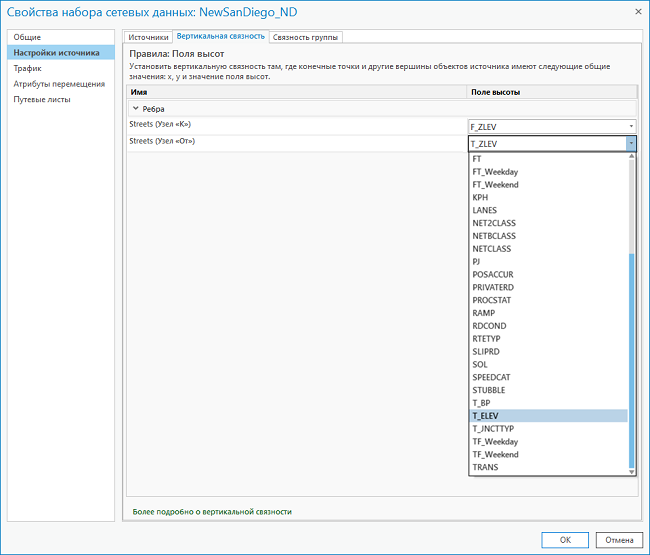
Task: Close the network dataset properties dialog
Action: (x=636, y=11)
